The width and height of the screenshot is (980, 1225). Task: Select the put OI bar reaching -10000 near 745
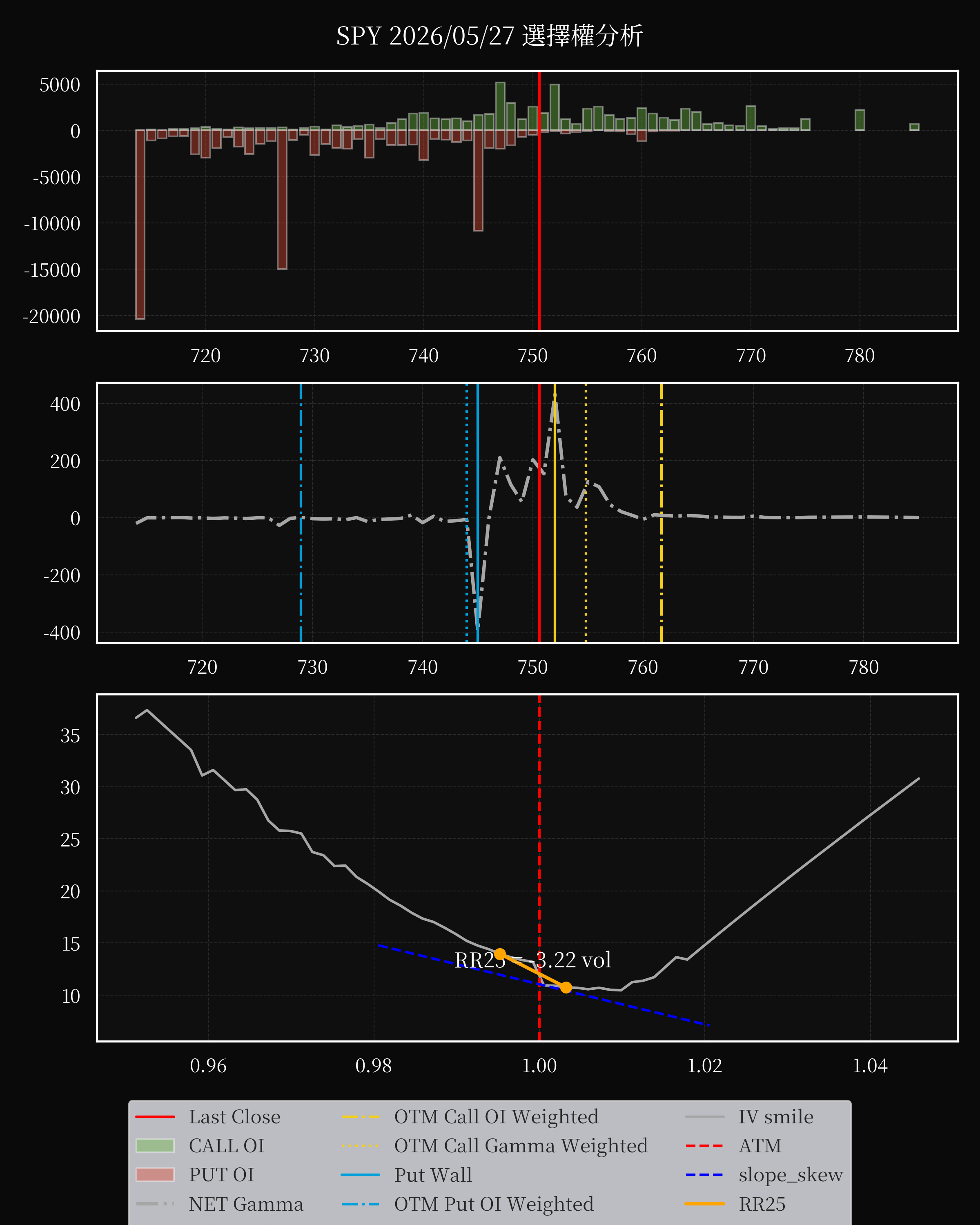coord(478,180)
